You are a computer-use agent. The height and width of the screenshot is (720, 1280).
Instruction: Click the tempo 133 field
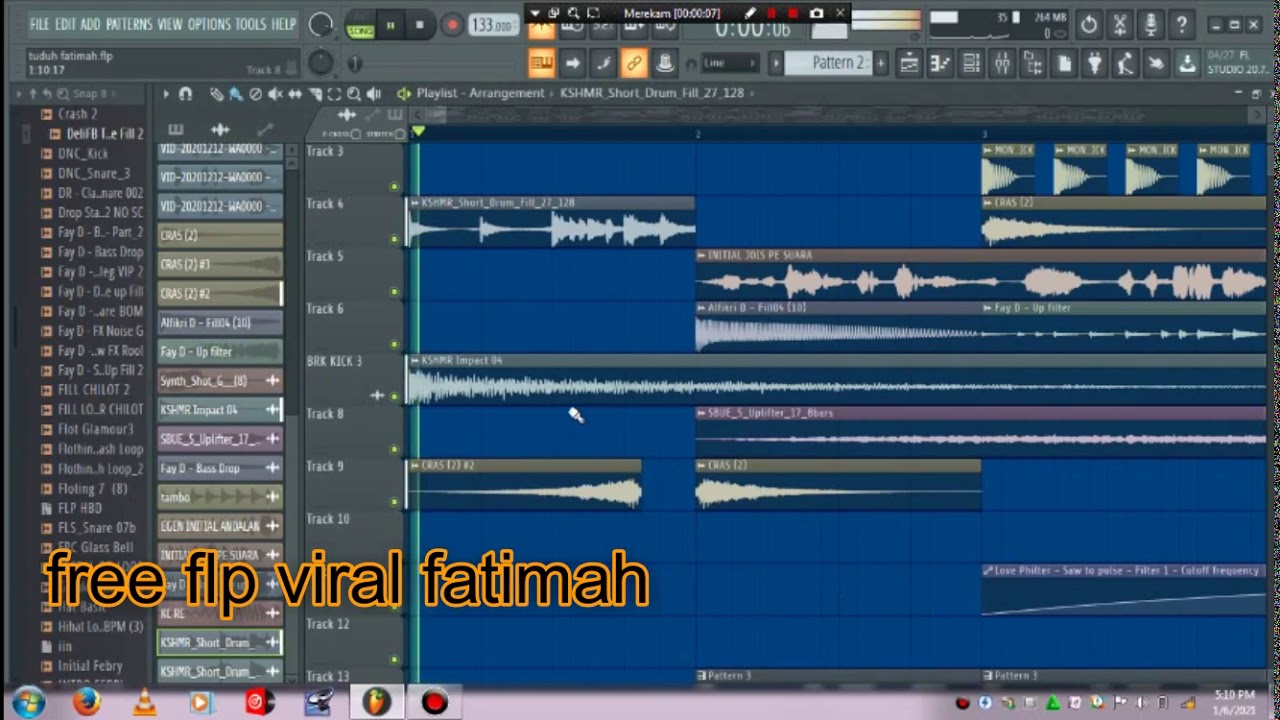coord(492,25)
